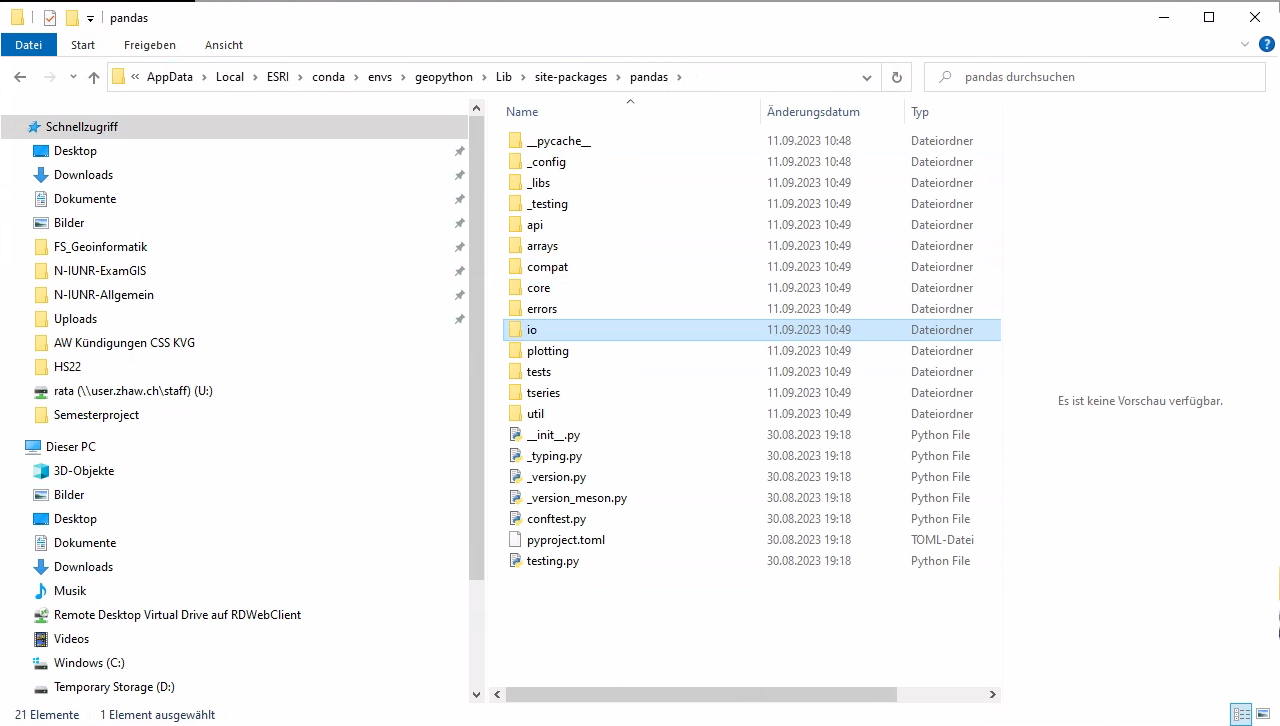Select the pyproject.toml file icon
The width and height of the screenshot is (1280, 726).
click(x=515, y=540)
